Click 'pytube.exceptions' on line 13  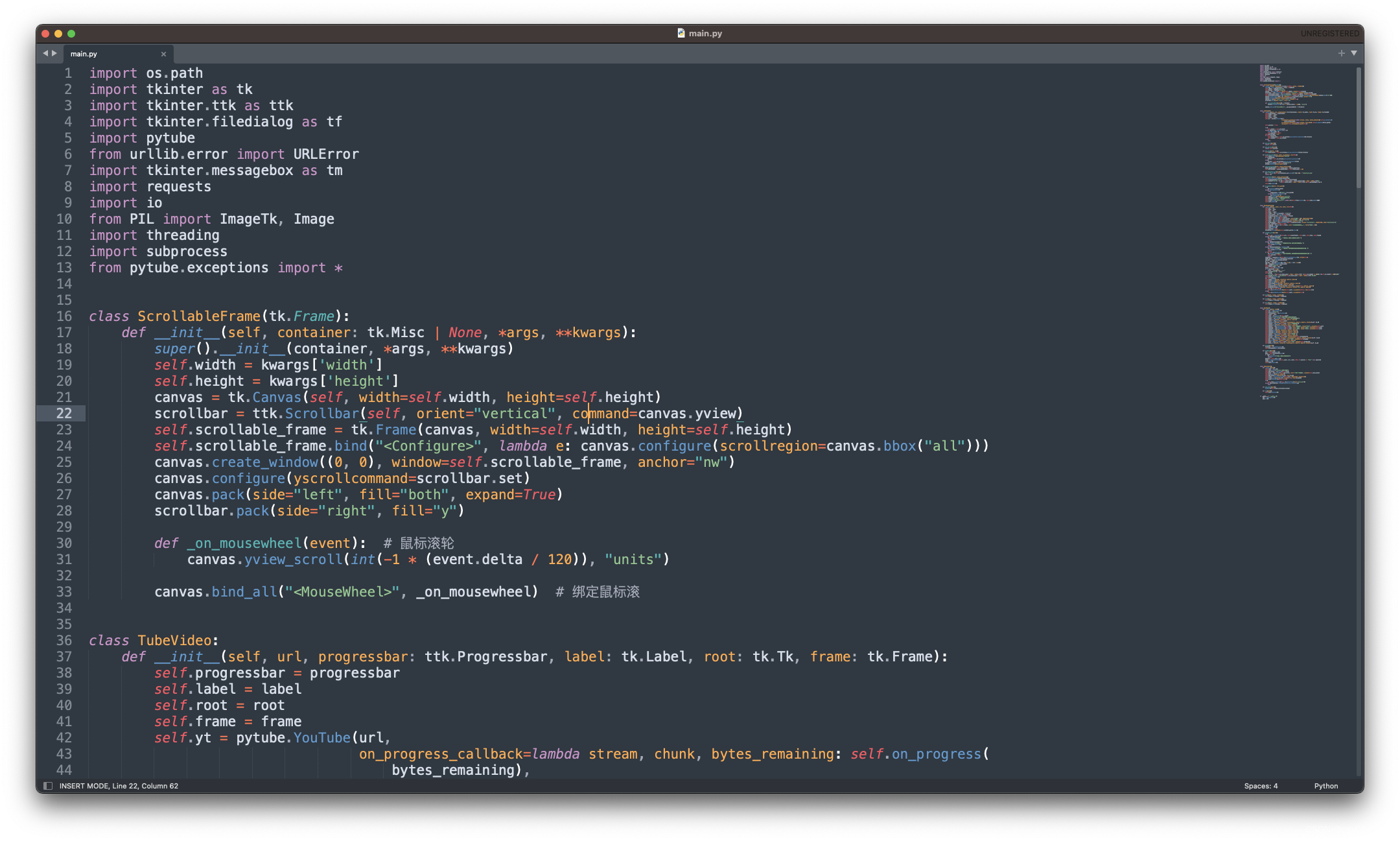click(199, 268)
